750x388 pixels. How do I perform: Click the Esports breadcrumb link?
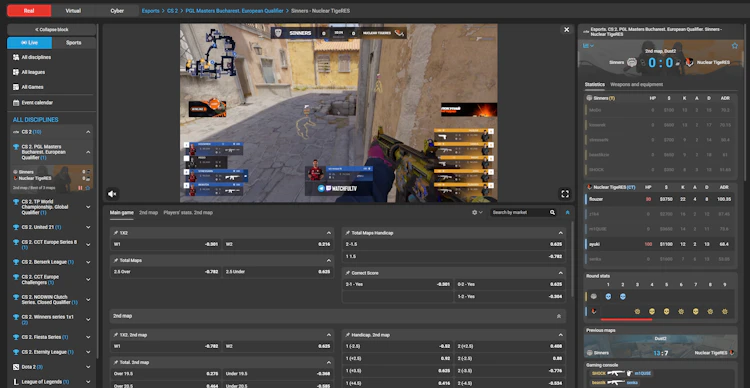click(151, 11)
